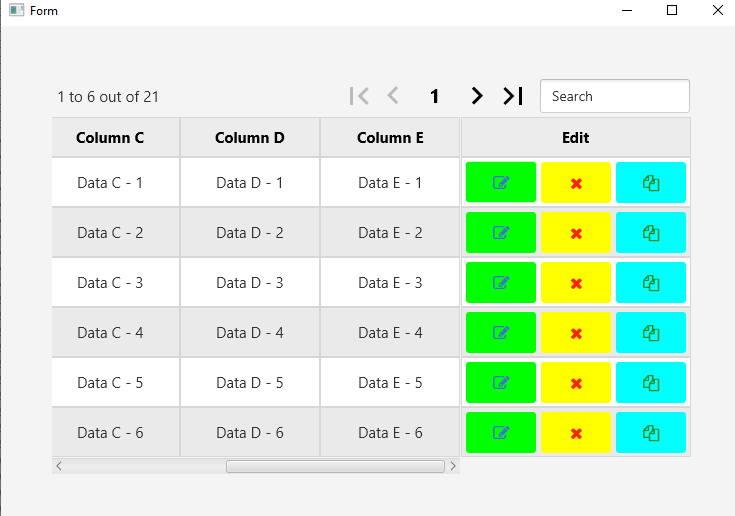This screenshot has width=735, height=516.
Task: Click the Column D header
Action: coord(250,138)
